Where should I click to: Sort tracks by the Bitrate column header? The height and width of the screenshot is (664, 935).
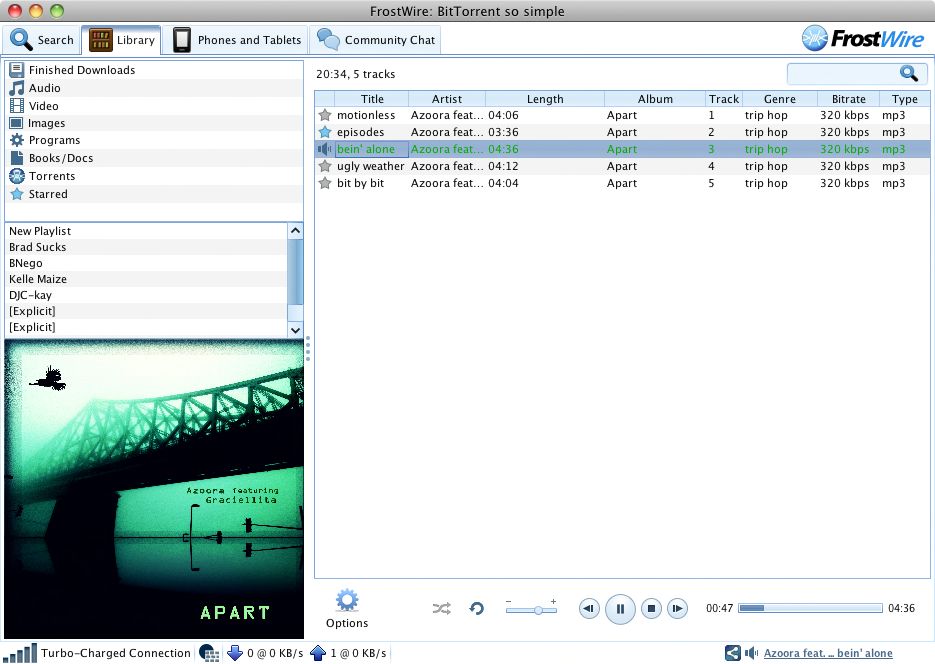coord(848,99)
